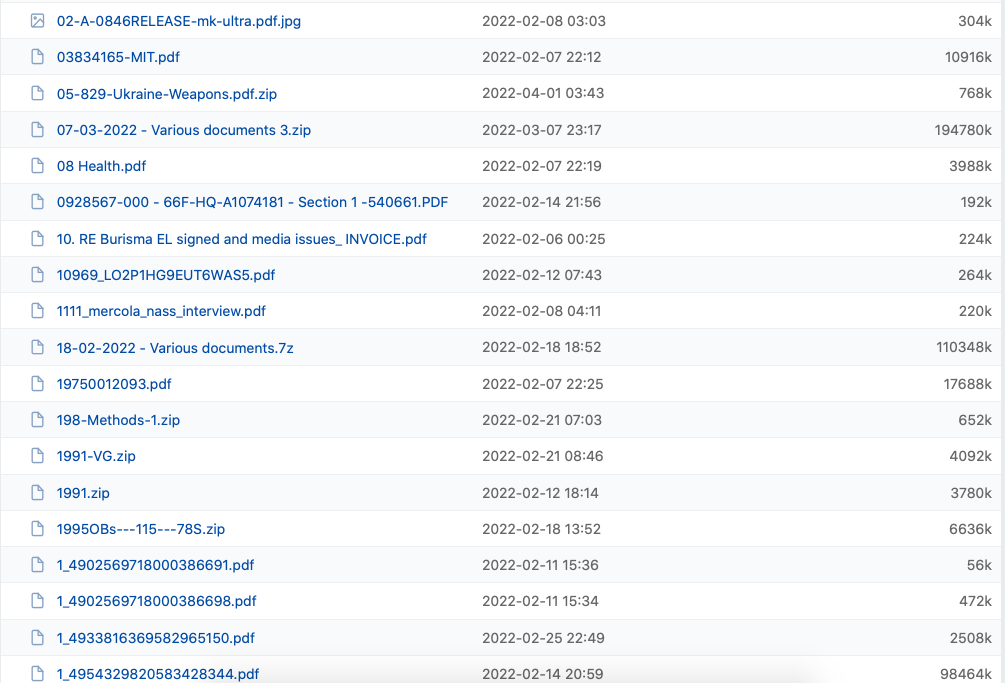Click the file icon next to 03834165-MIT.pdf
1005x683 pixels.
[x=37, y=57]
